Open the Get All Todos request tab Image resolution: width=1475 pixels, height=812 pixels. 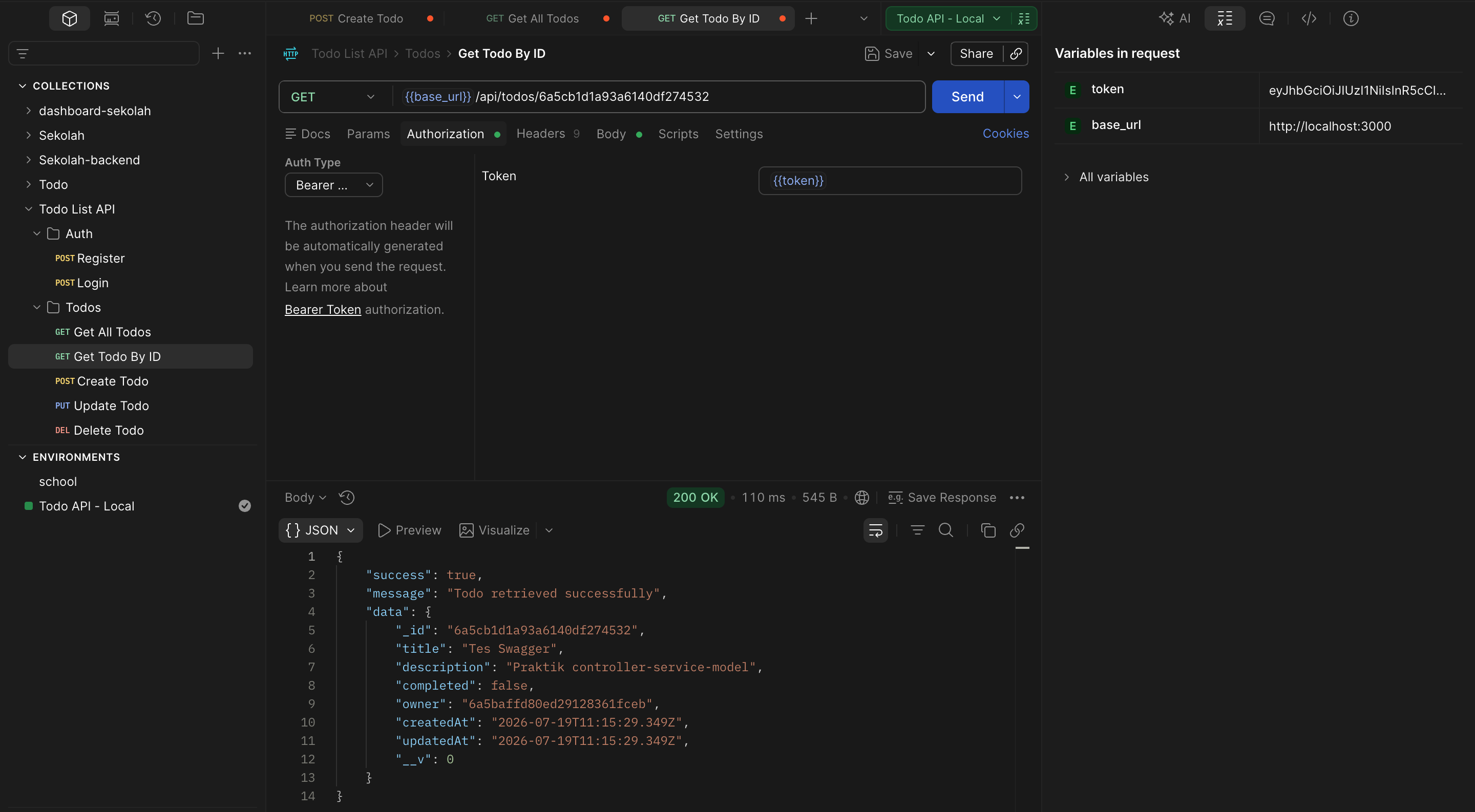(532, 18)
